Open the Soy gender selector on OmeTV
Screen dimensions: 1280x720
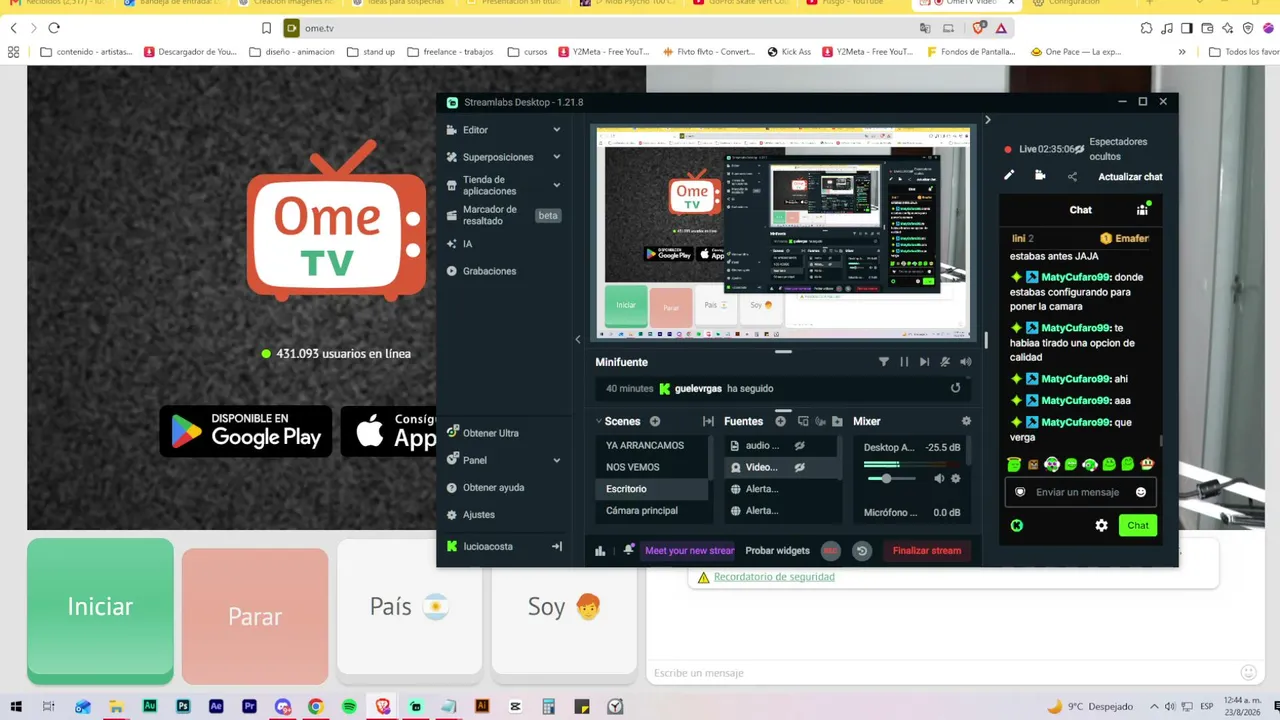(564, 609)
